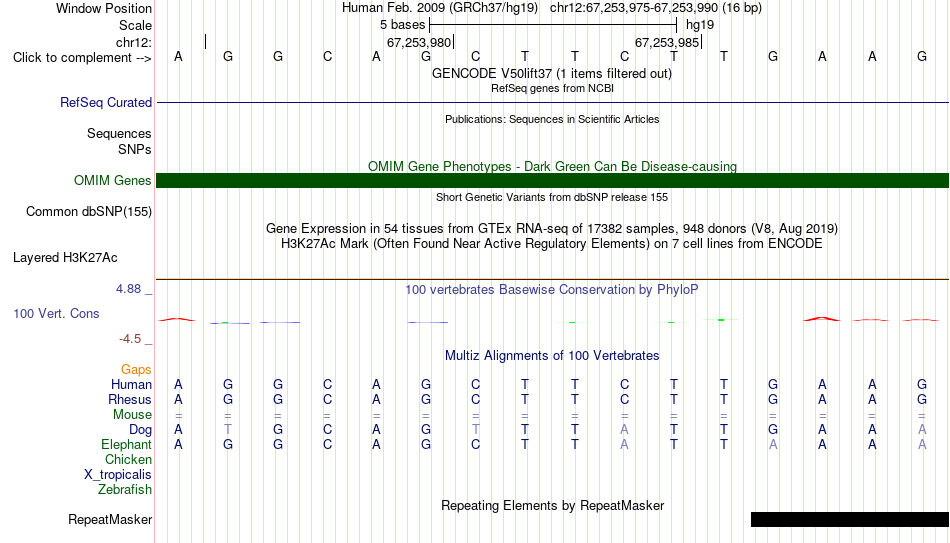Click '100 vertebrates Basewise Conservation by PhyloP' title
950x543 pixels.
[x=552, y=290]
